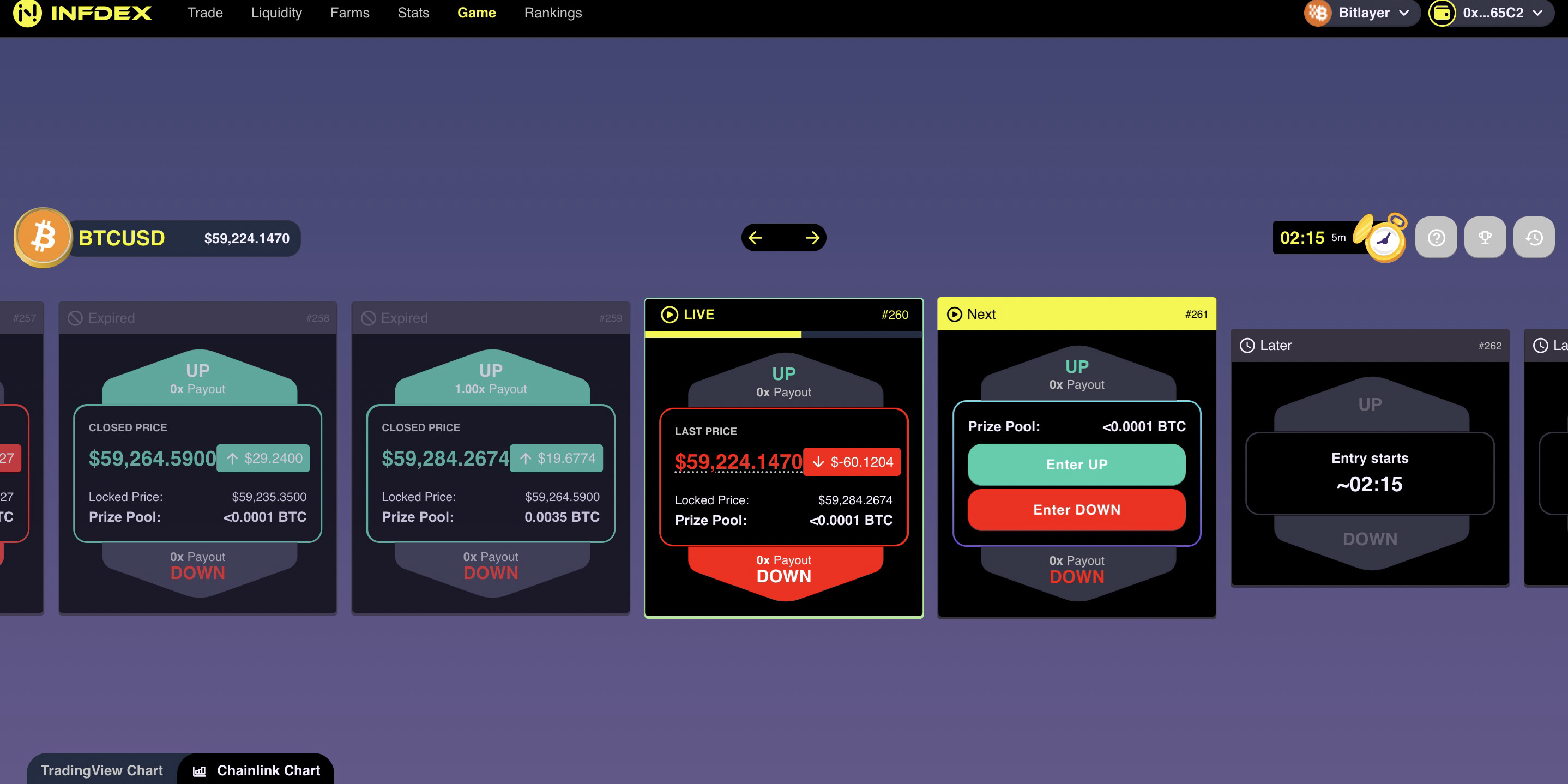Open the round history button

(x=1534, y=237)
